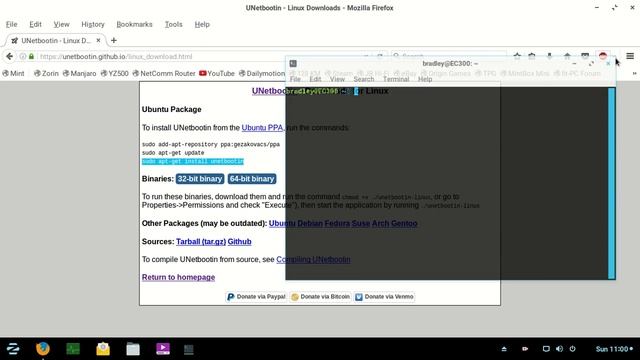Download the 64-bit binary
This screenshot has height=360, width=640.
(252, 179)
